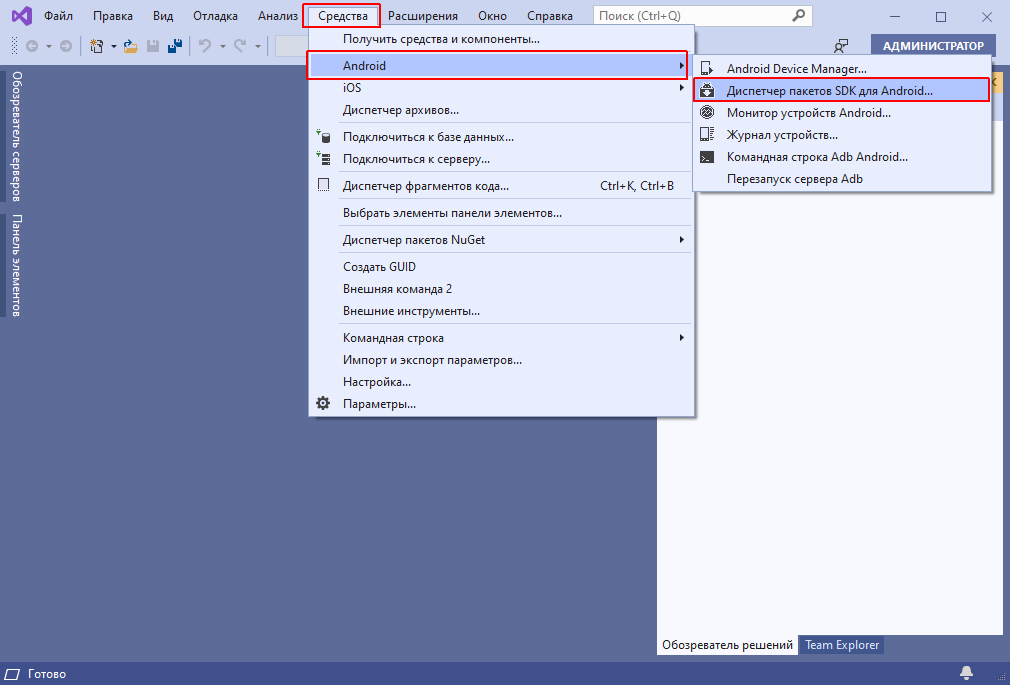1010x685 pixels.
Task: Open the Отладка menu
Action: tap(215, 15)
